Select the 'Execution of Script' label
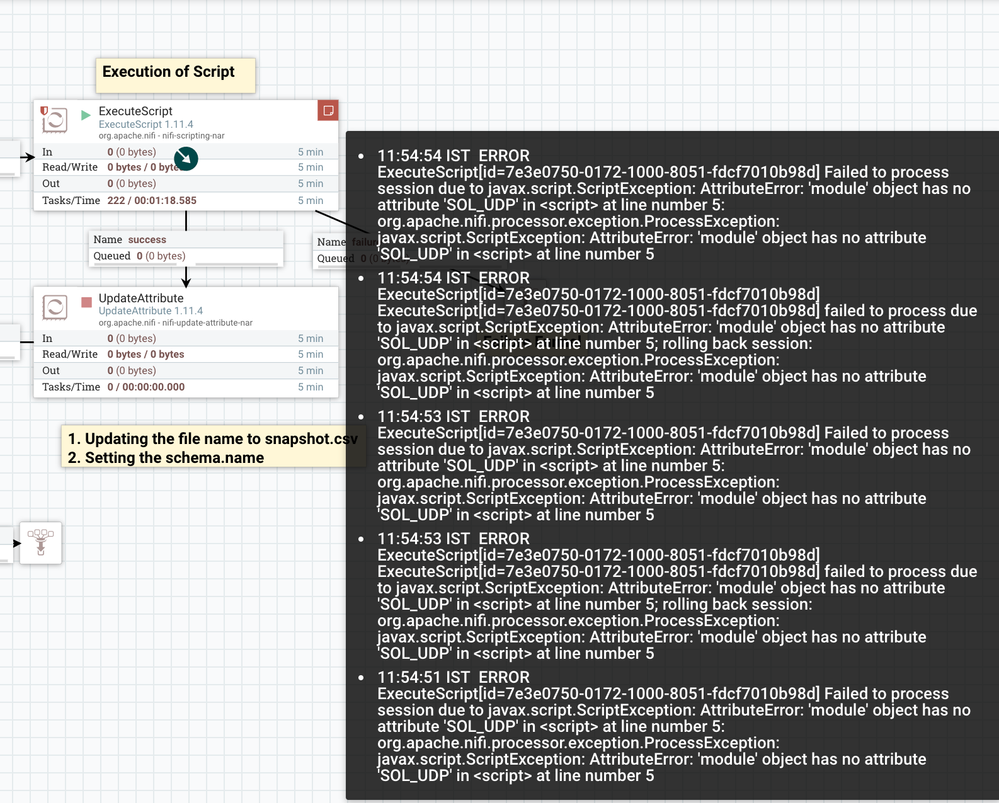This screenshot has height=803, width=999. point(175,76)
